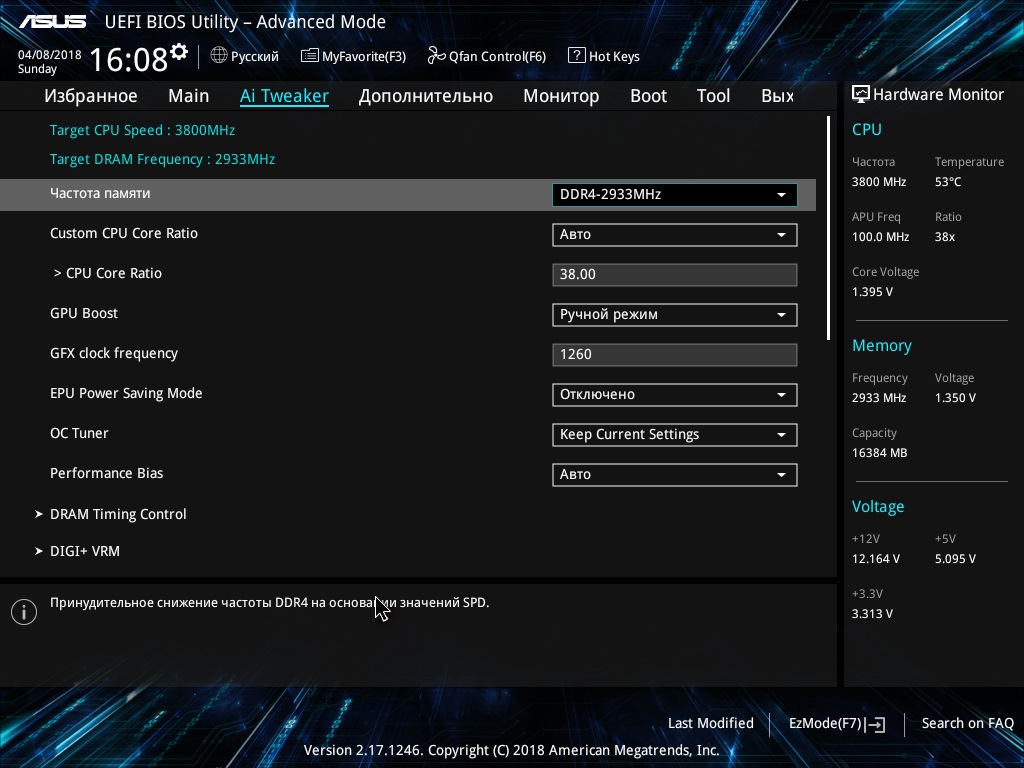Click the settings list vertical scrollbar
1024x768 pixels.
point(828,228)
